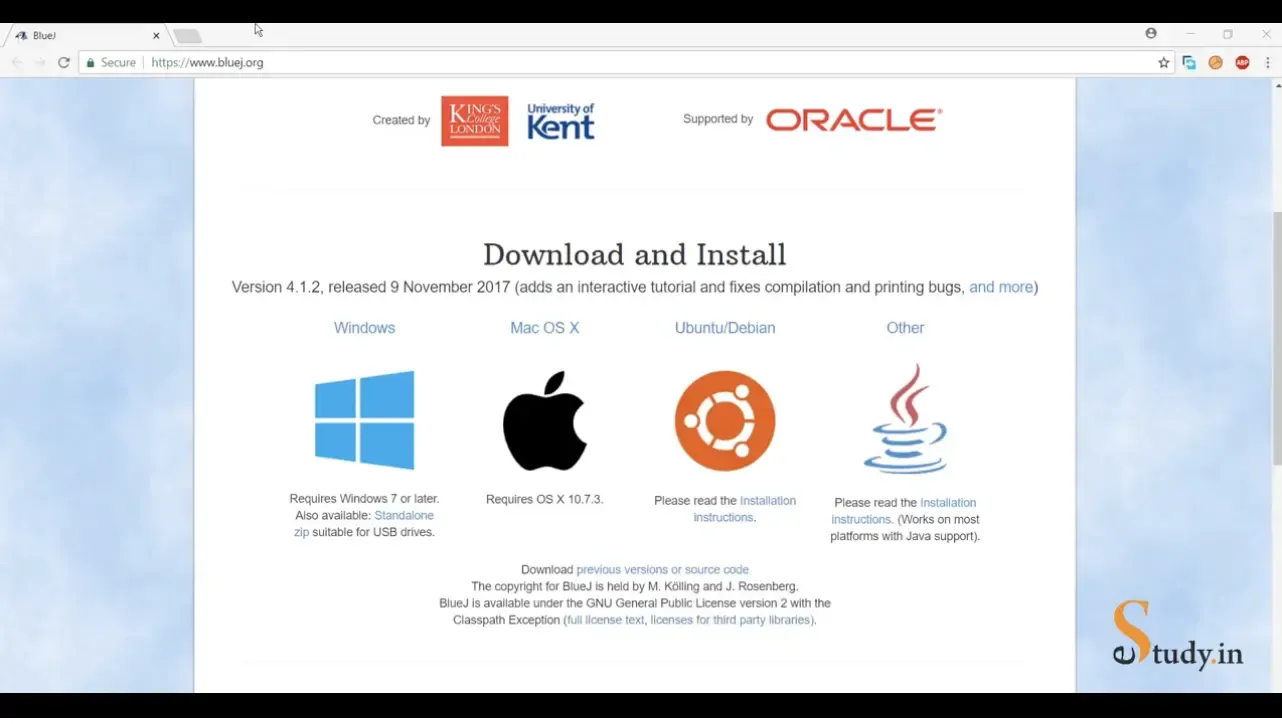Click the Secure padlock site info
This screenshot has width=1282, height=724.
[x=109, y=63]
